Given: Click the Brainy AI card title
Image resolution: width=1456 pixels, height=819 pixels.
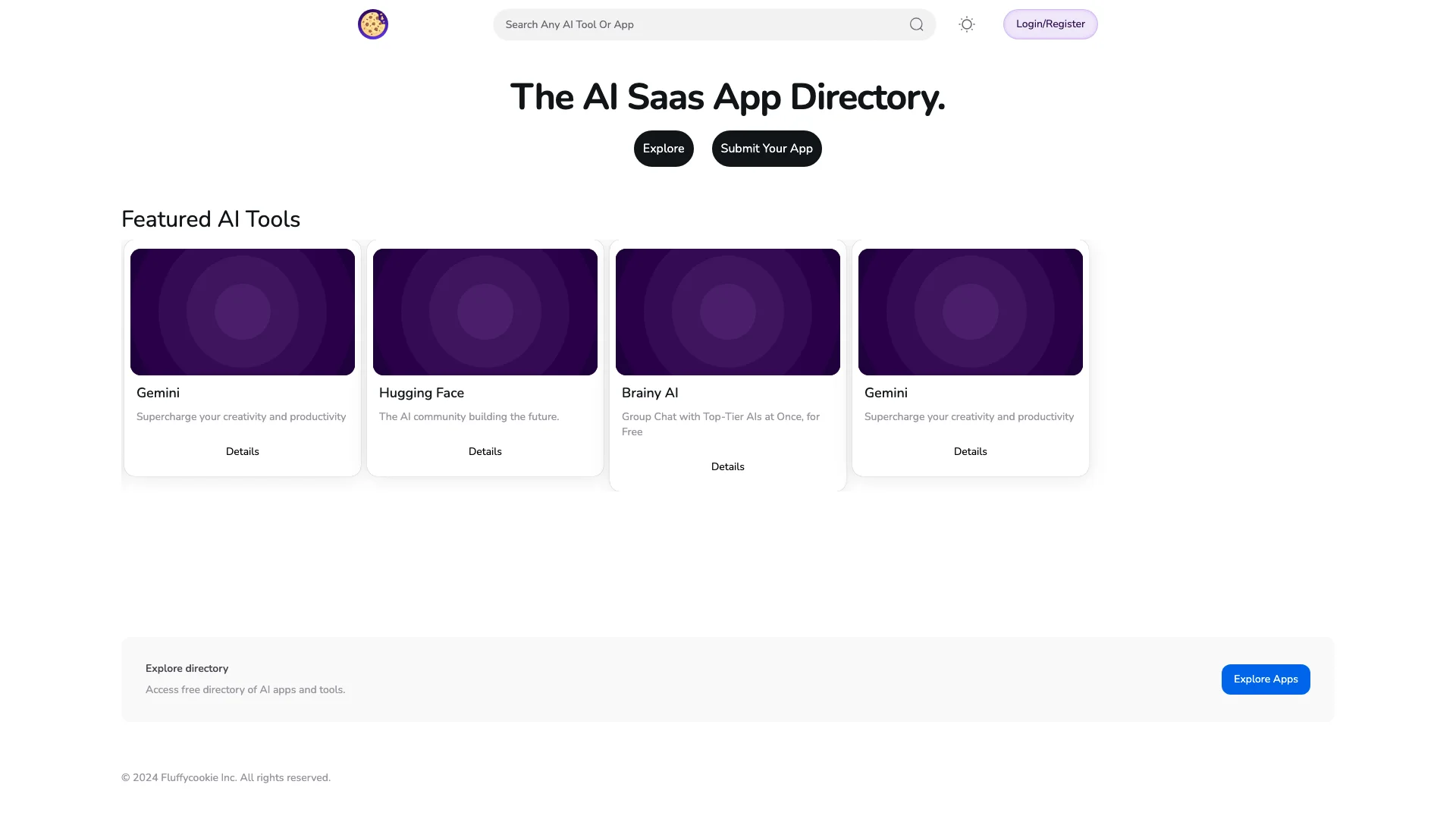Looking at the screenshot, I should click(650, 393).
